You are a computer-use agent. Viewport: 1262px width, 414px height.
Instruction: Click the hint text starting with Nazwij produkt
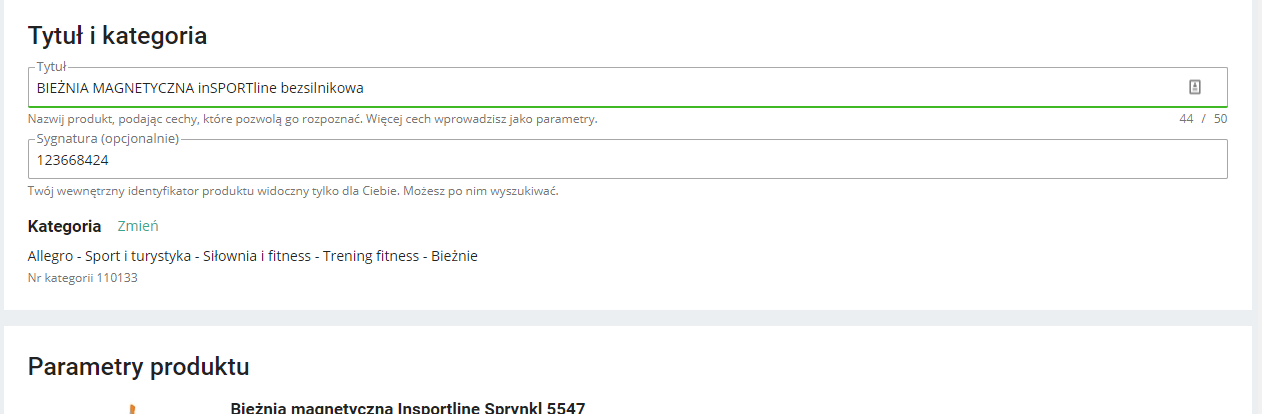click(312, 119)
